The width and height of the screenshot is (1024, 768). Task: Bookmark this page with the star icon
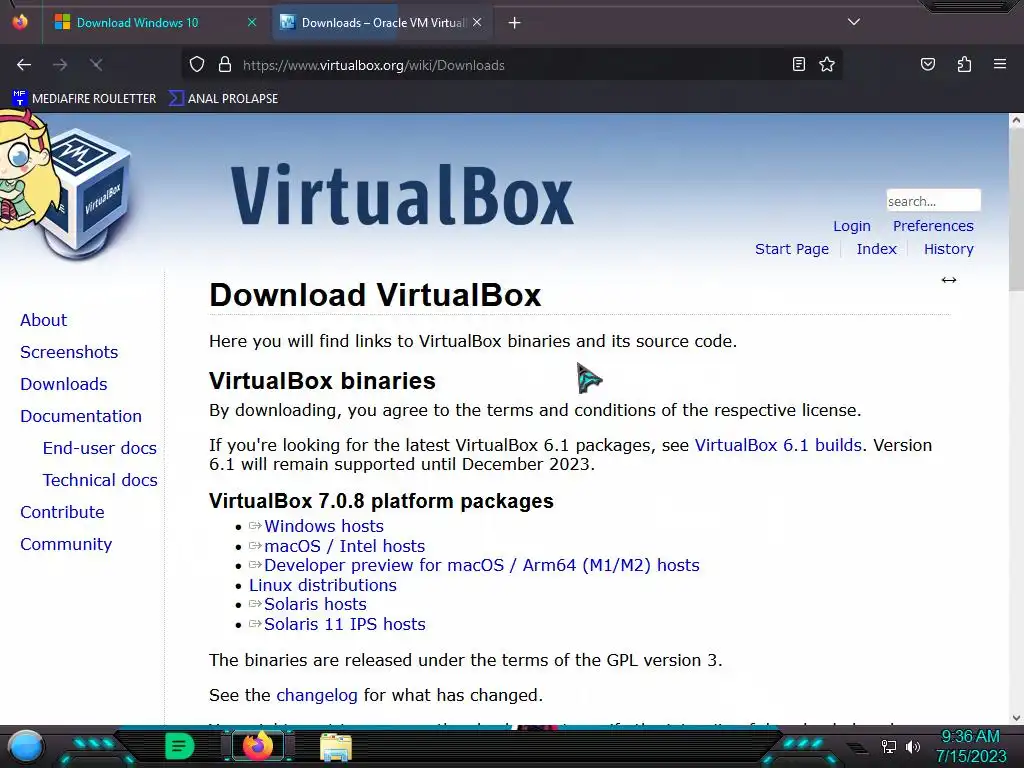[x=827, y=64]
